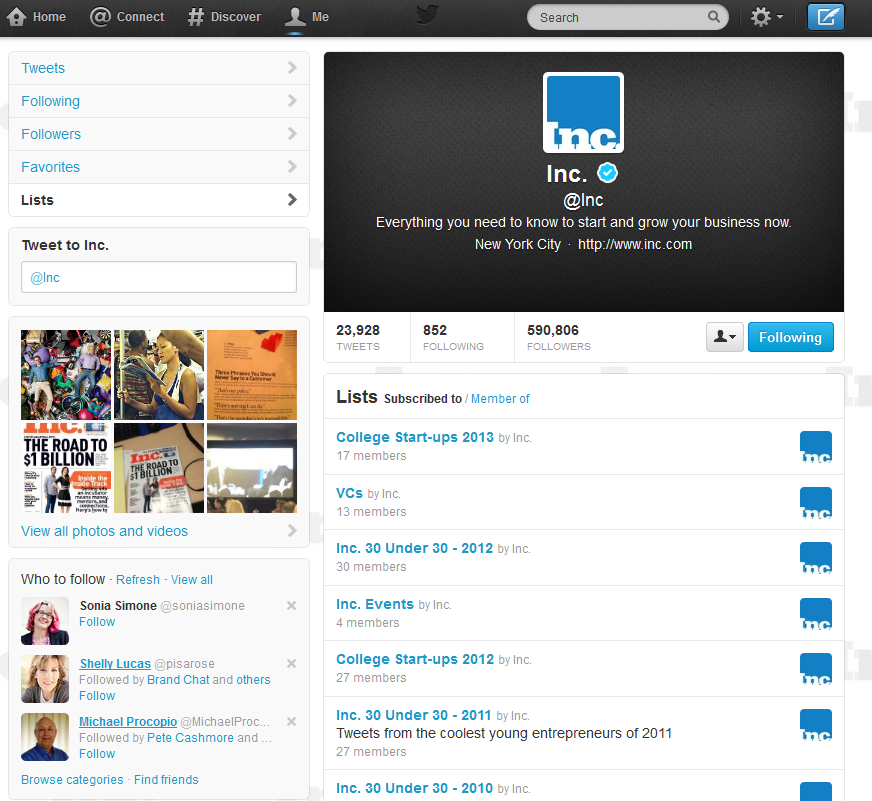
Task: Go to Home in the top navigation
Action: (x=37, y=17)
